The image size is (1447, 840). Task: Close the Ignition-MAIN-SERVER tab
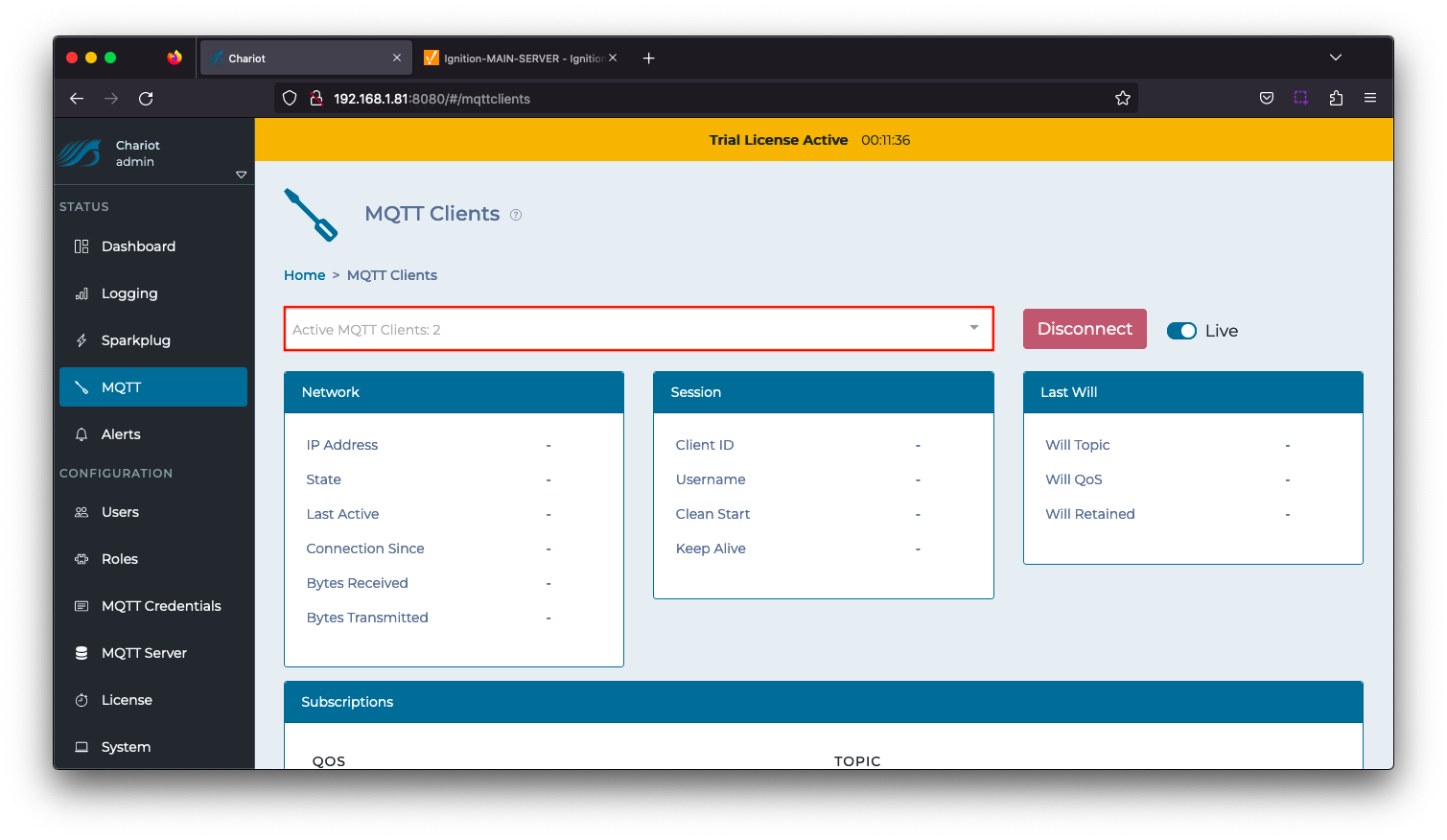[x=613, y=58]
